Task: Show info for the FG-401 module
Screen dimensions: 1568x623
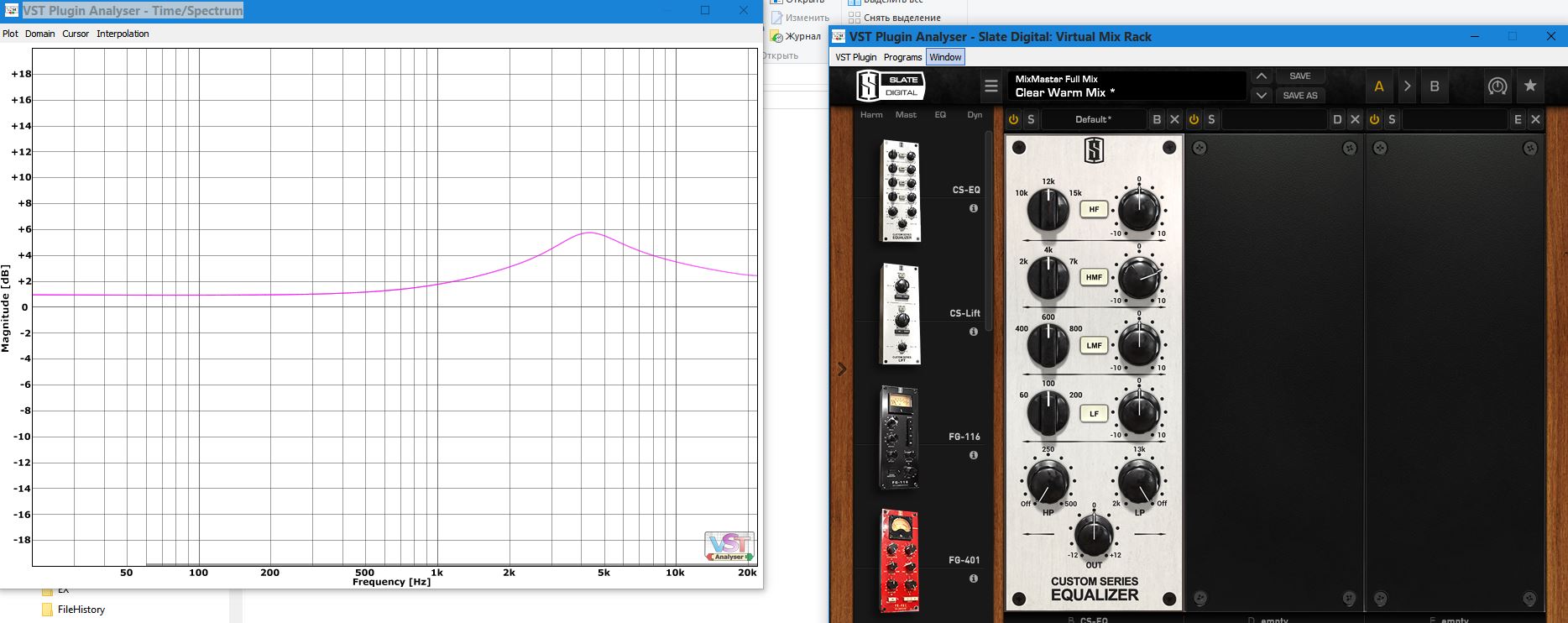Action: pos(974,578)
